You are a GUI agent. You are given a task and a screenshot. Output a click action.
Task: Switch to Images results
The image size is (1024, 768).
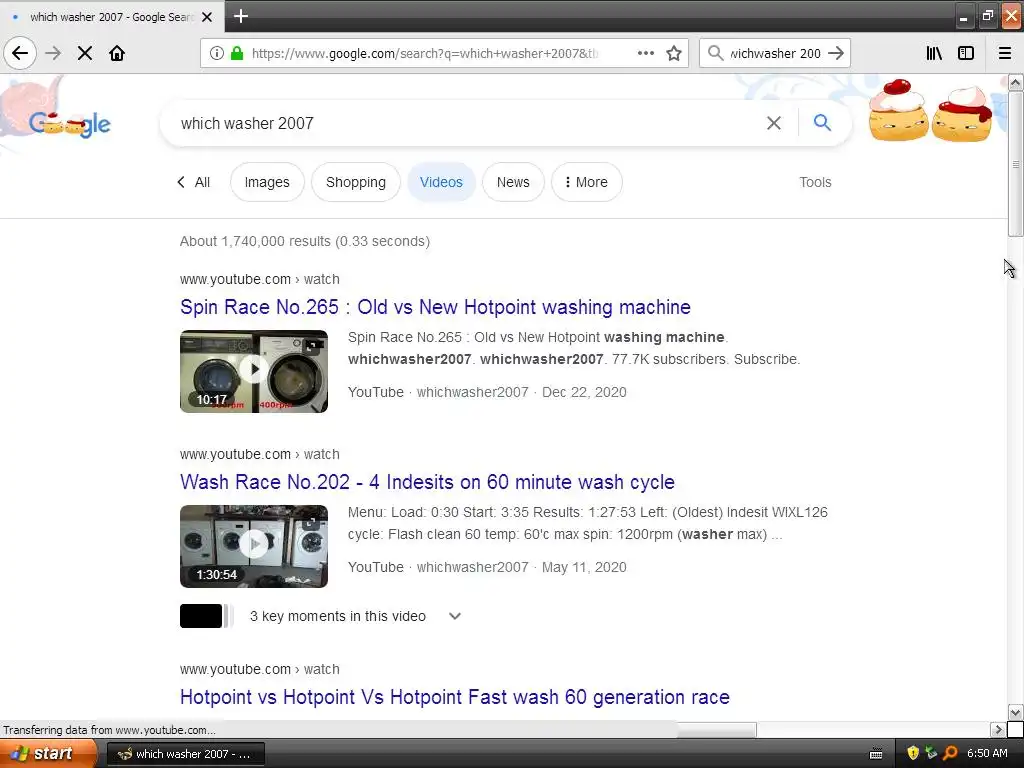[x=267, y=182]
